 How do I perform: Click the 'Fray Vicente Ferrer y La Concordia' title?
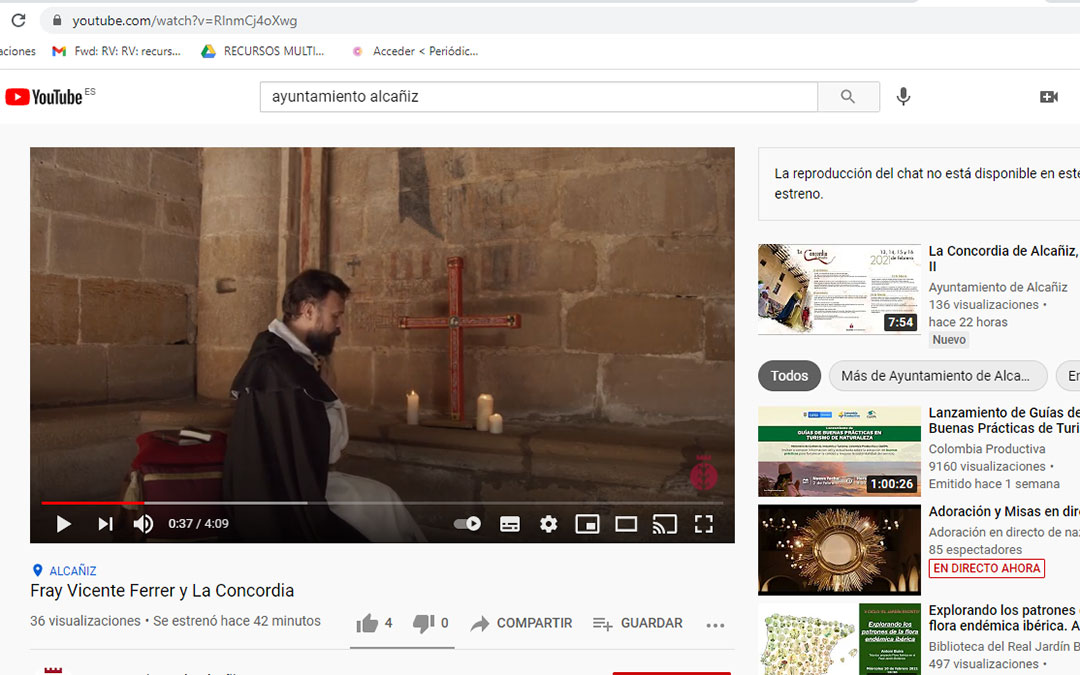tap(162, 591)
